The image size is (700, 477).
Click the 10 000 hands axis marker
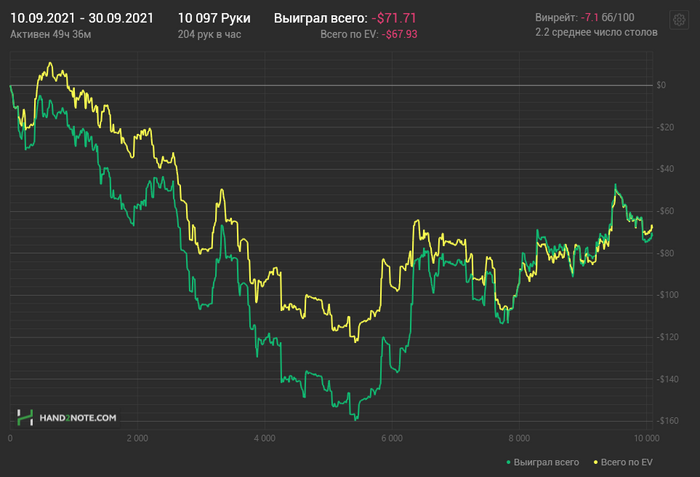[x=646, y=439]
